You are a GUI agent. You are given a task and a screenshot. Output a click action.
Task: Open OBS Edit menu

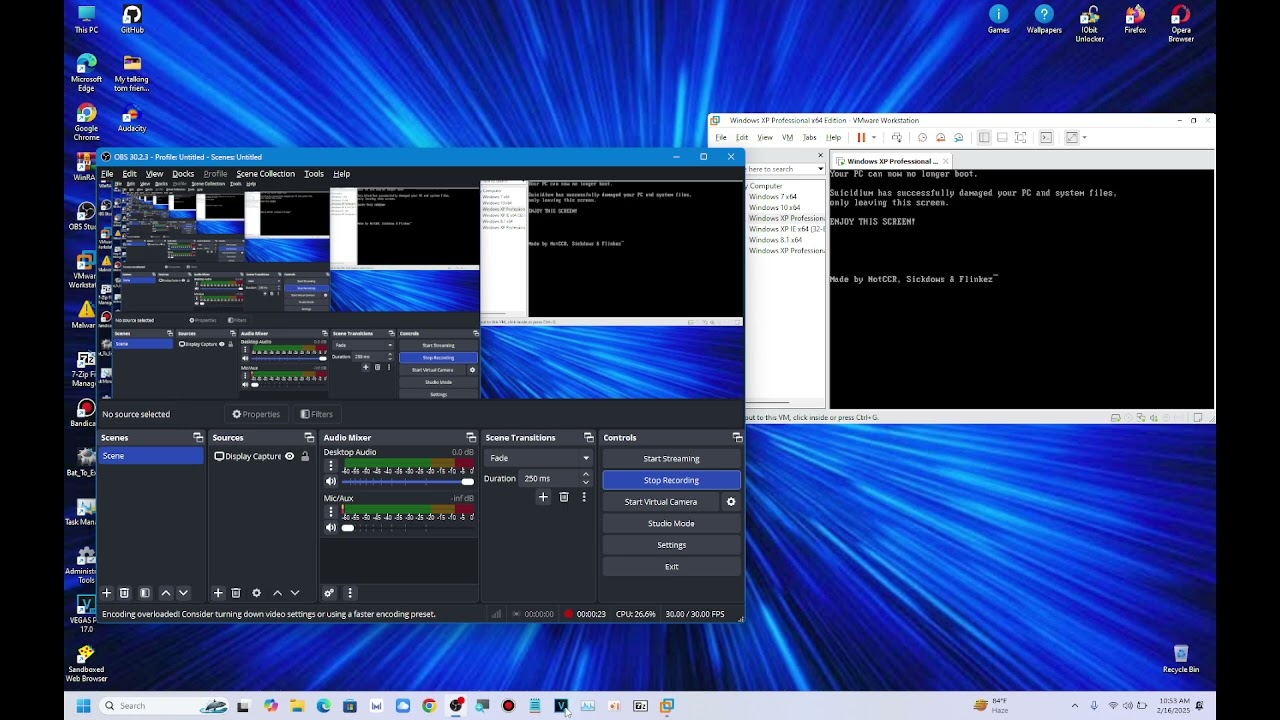(129, 174)
